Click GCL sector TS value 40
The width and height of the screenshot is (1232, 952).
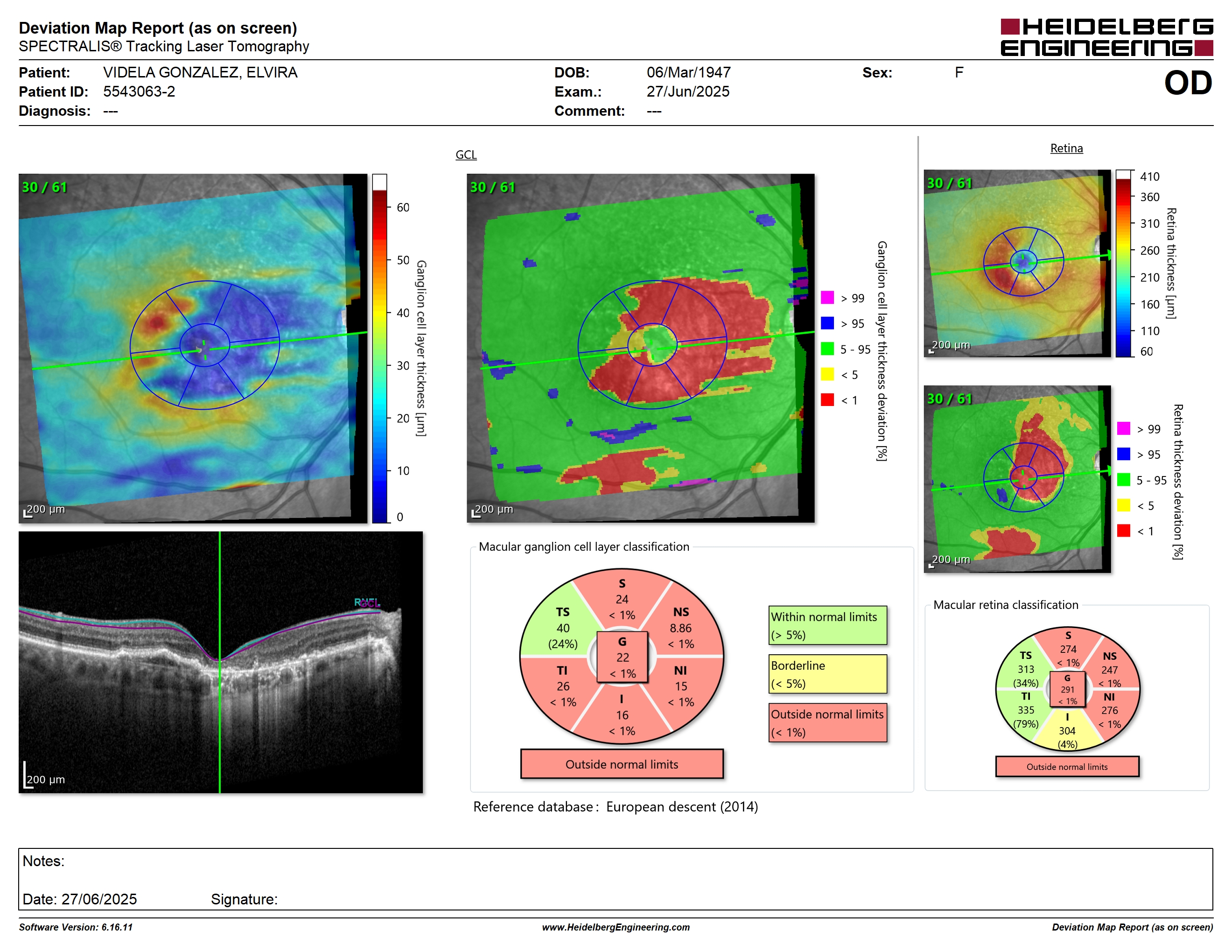pos(563,628)
